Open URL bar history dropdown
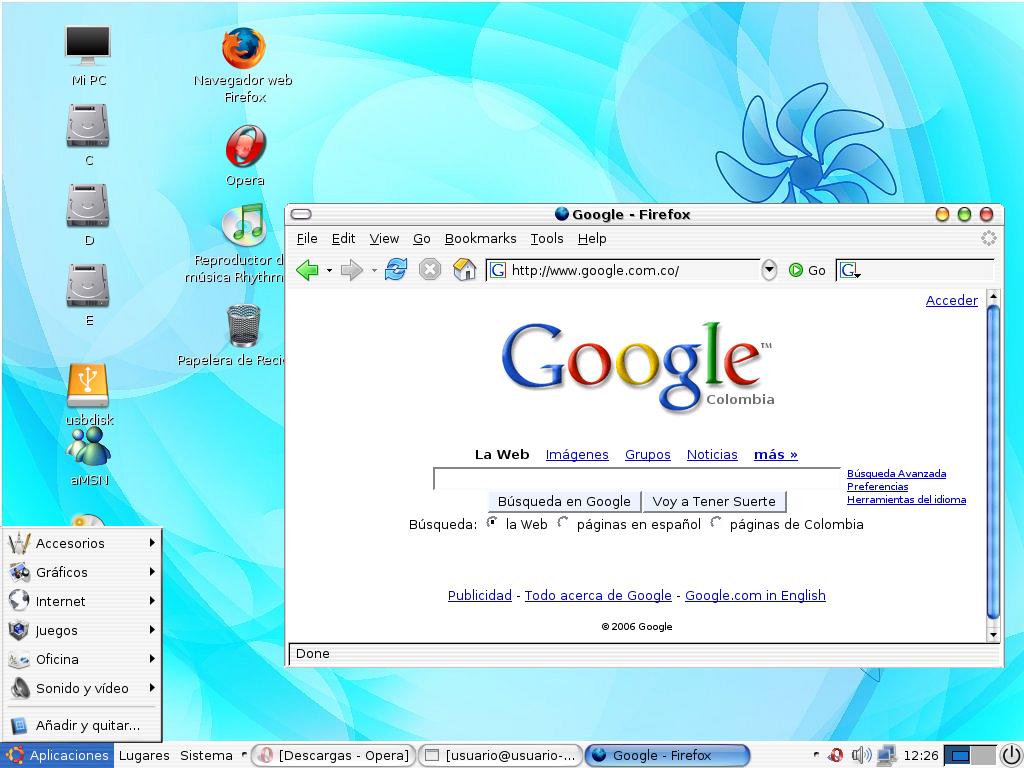This screenshot has height=768, width=1024. pyautogui.click(x=769, y=270)
